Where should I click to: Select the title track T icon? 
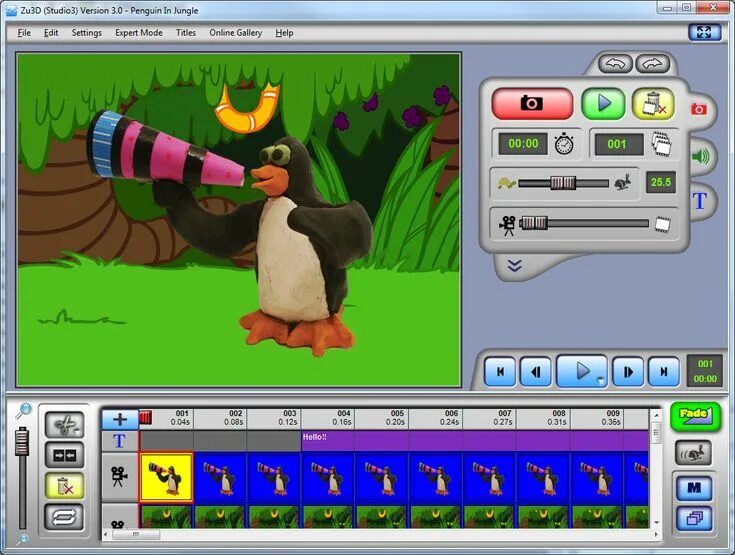click(119, 441)
